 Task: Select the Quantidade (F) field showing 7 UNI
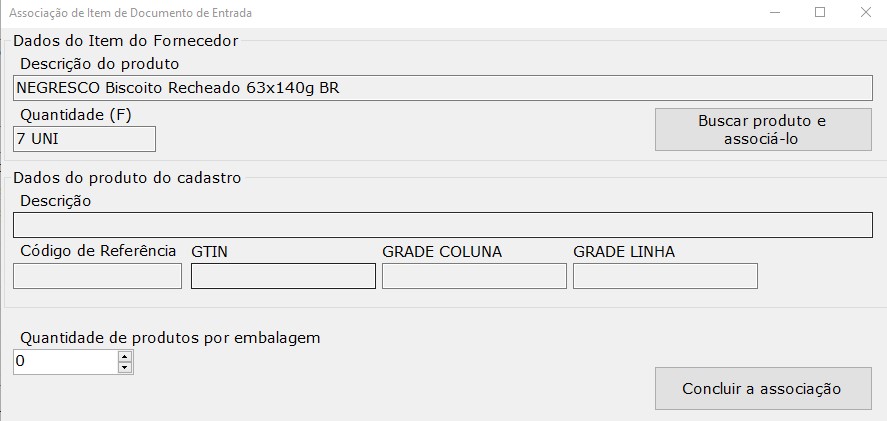click(x=85, y=138)
